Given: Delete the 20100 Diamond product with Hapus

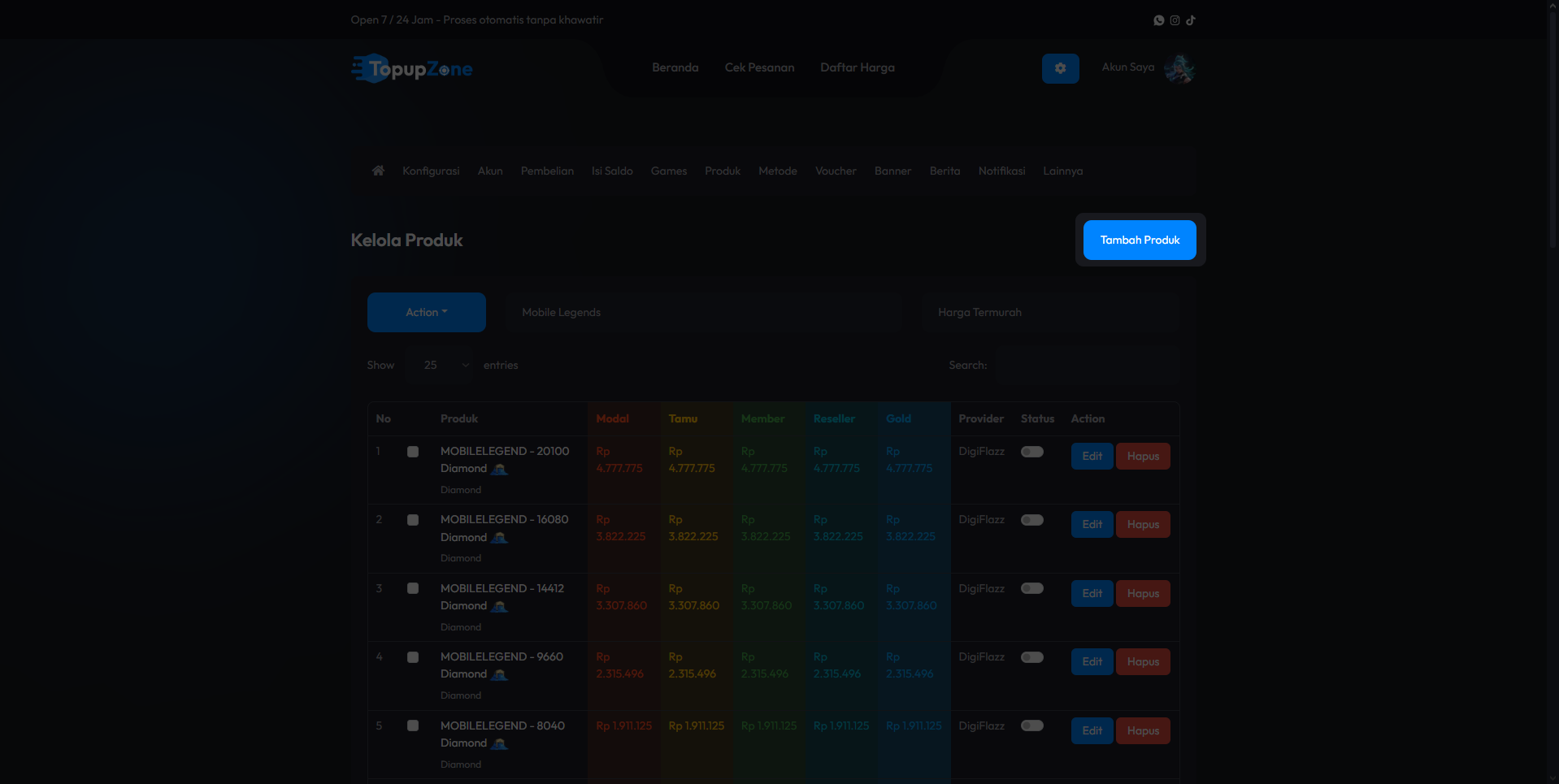Looking at the screenshot, I should coord(1143,456).
